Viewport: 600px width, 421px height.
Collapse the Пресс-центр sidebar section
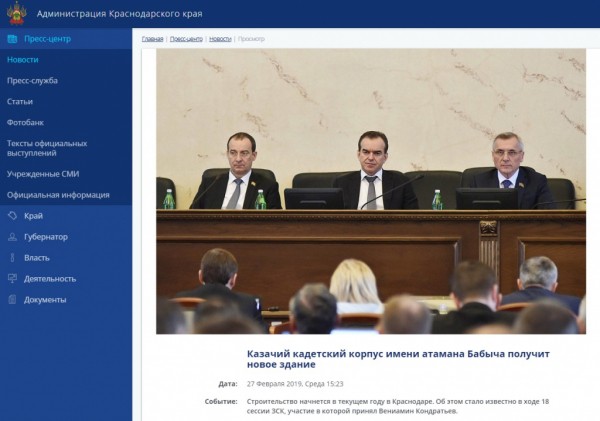click(47, 39)
